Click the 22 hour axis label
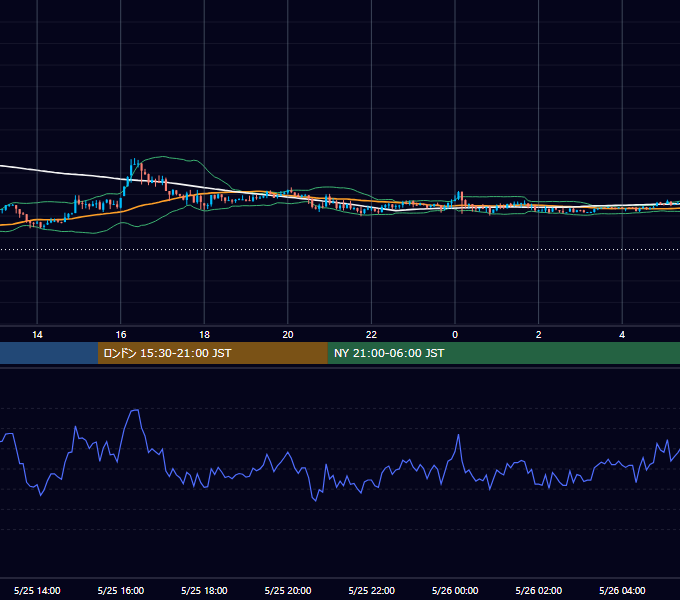Image resolution: width=680 pixels, height=600 pixels. 371,335
